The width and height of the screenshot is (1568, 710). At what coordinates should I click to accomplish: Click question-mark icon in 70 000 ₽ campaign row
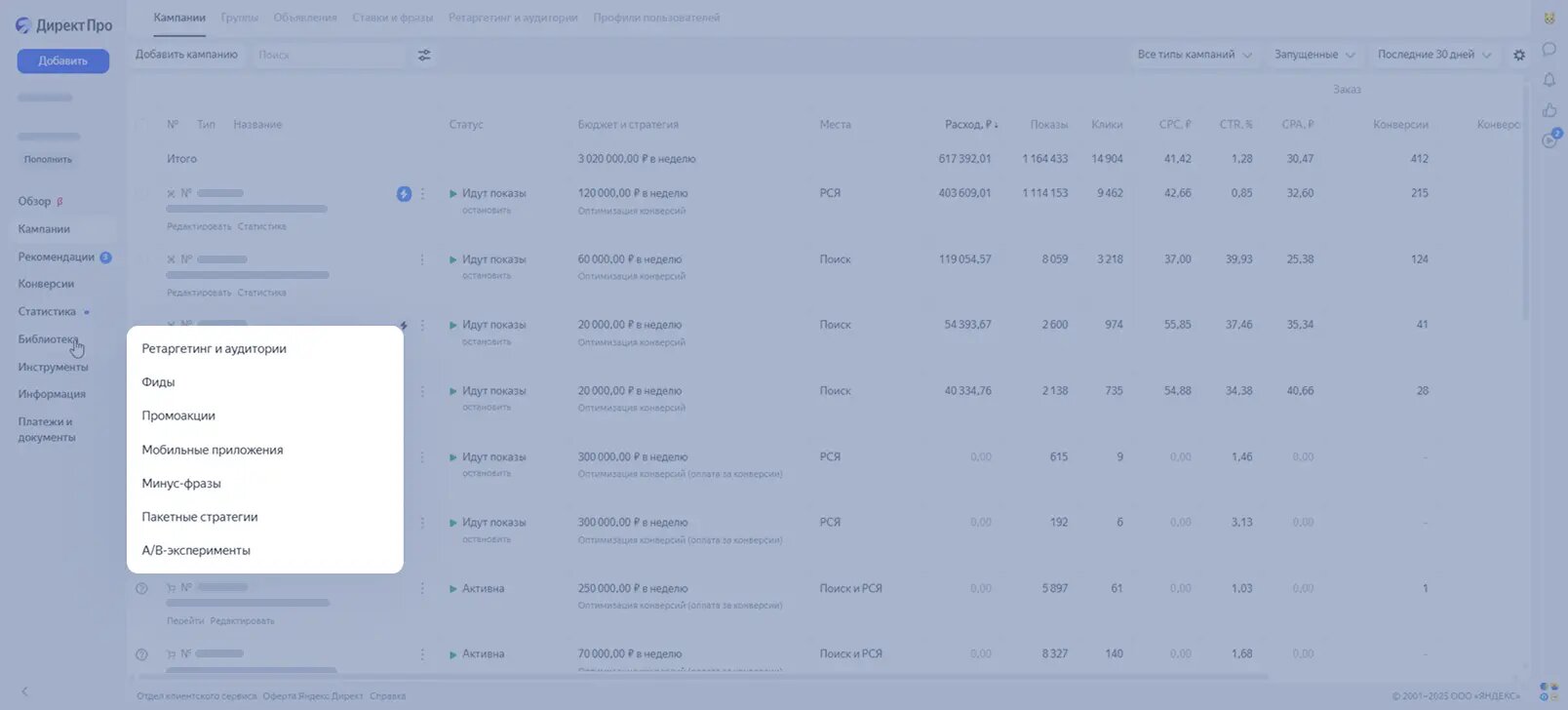[x=141, y=654]
